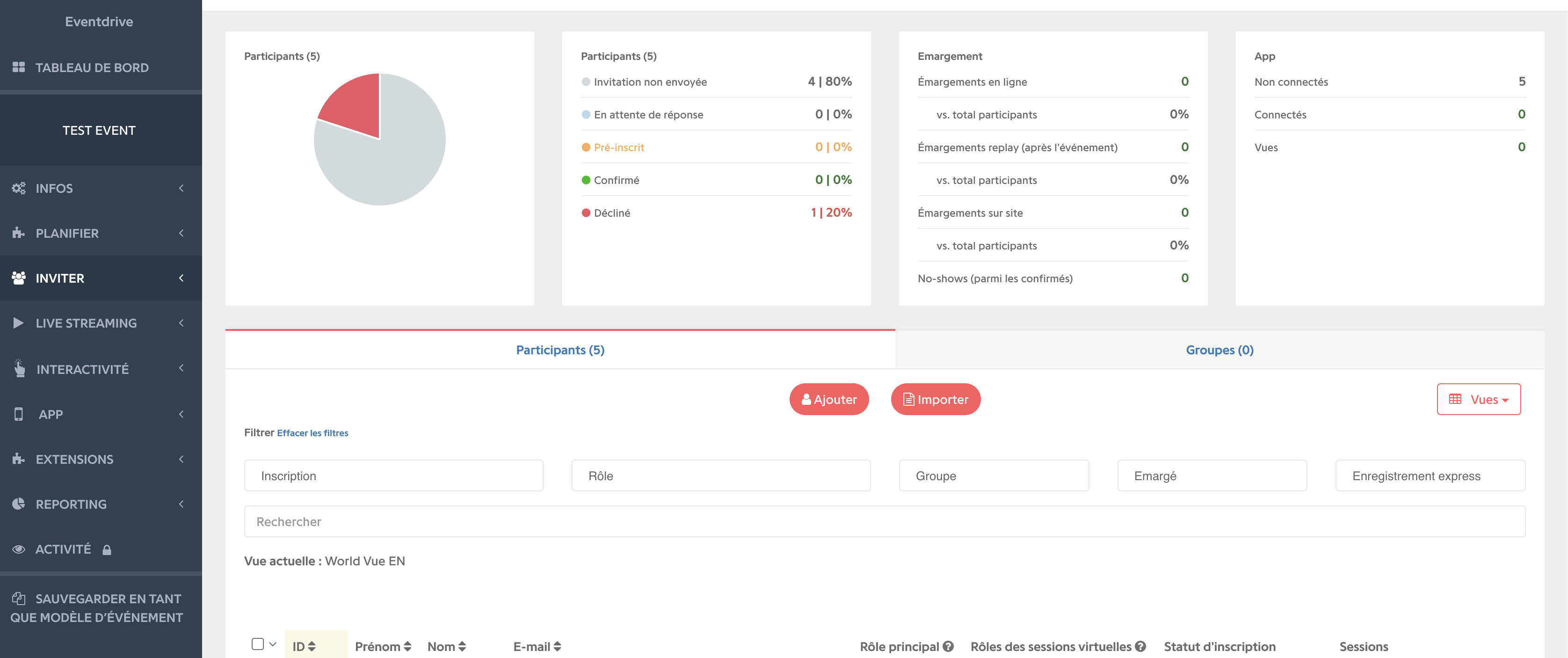Click the App mobile phone icon
1568x658 pixels.
(x=19, y=414)
